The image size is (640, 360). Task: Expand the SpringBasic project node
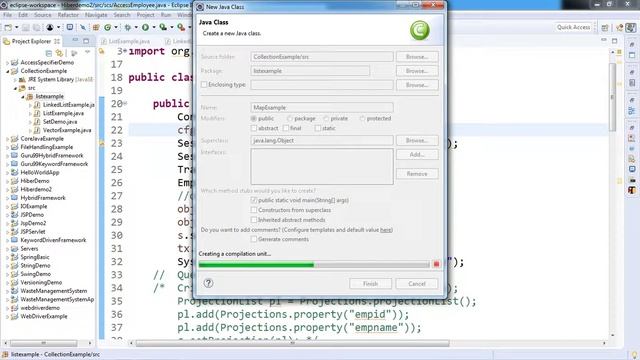7,257
